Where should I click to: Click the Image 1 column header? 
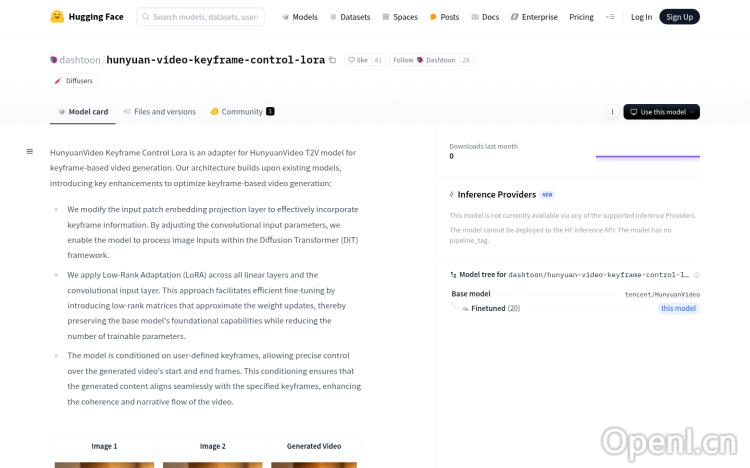[104, 446]
